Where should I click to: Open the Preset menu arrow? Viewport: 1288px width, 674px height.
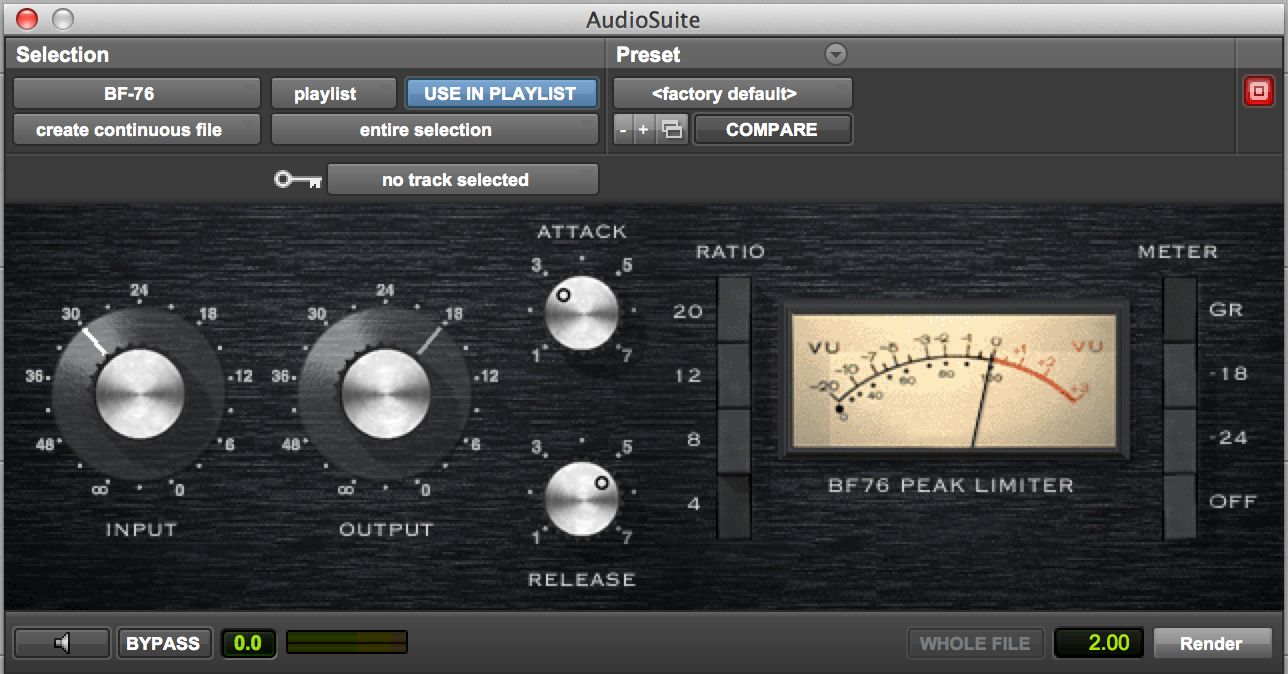tap(836, 55)
